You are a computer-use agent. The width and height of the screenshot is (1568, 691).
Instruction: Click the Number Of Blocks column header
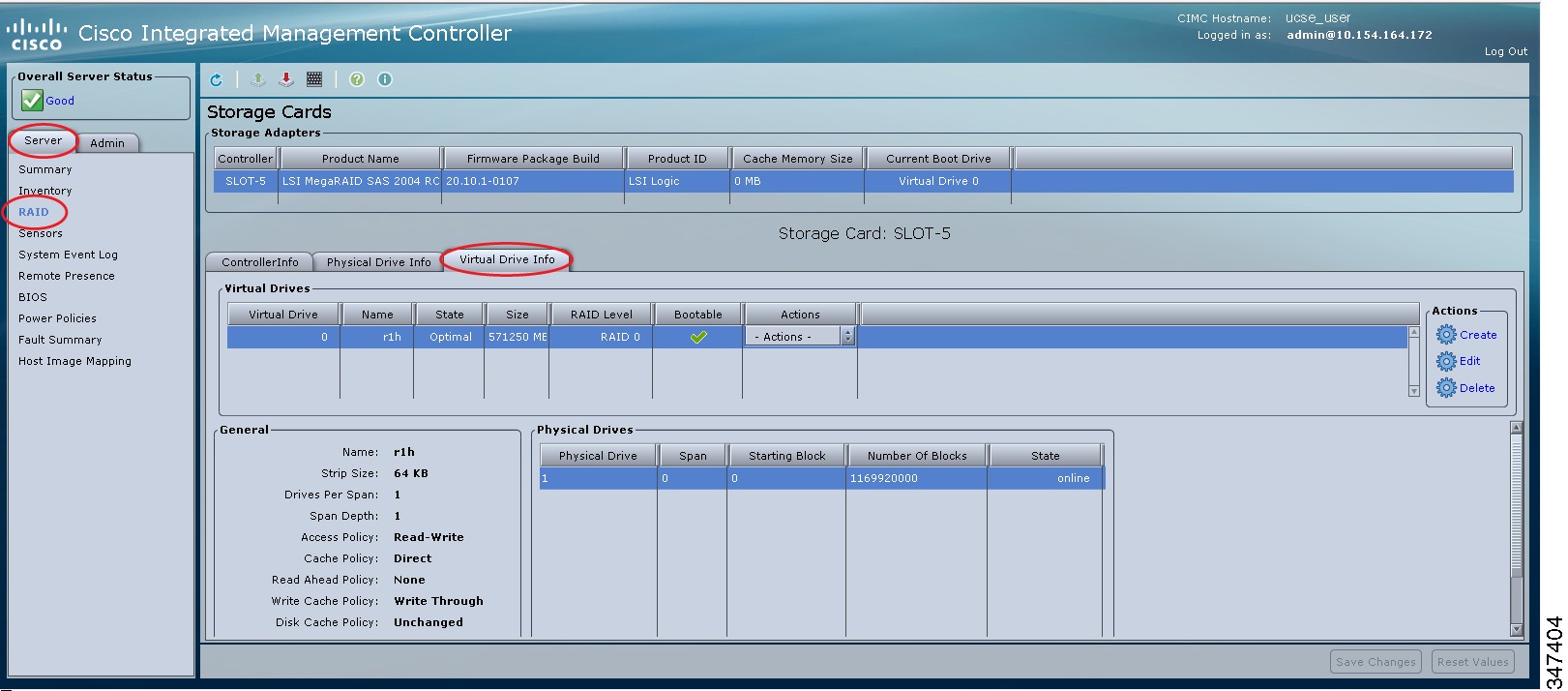[x=917, y=456]
